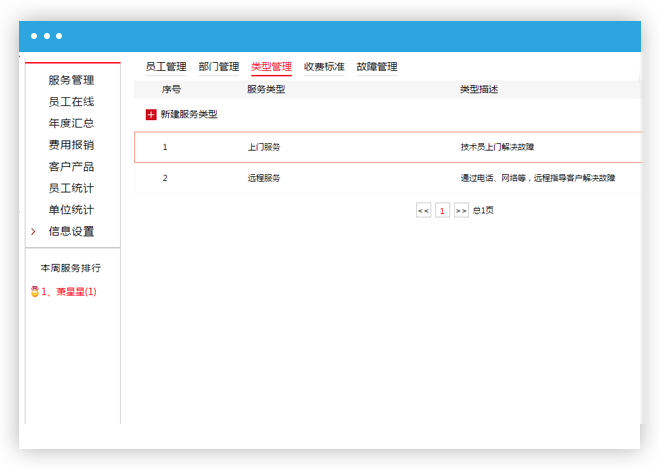Go to previous page with << button
Viewport: 659px width, 470px height.
tap(423, 211)
